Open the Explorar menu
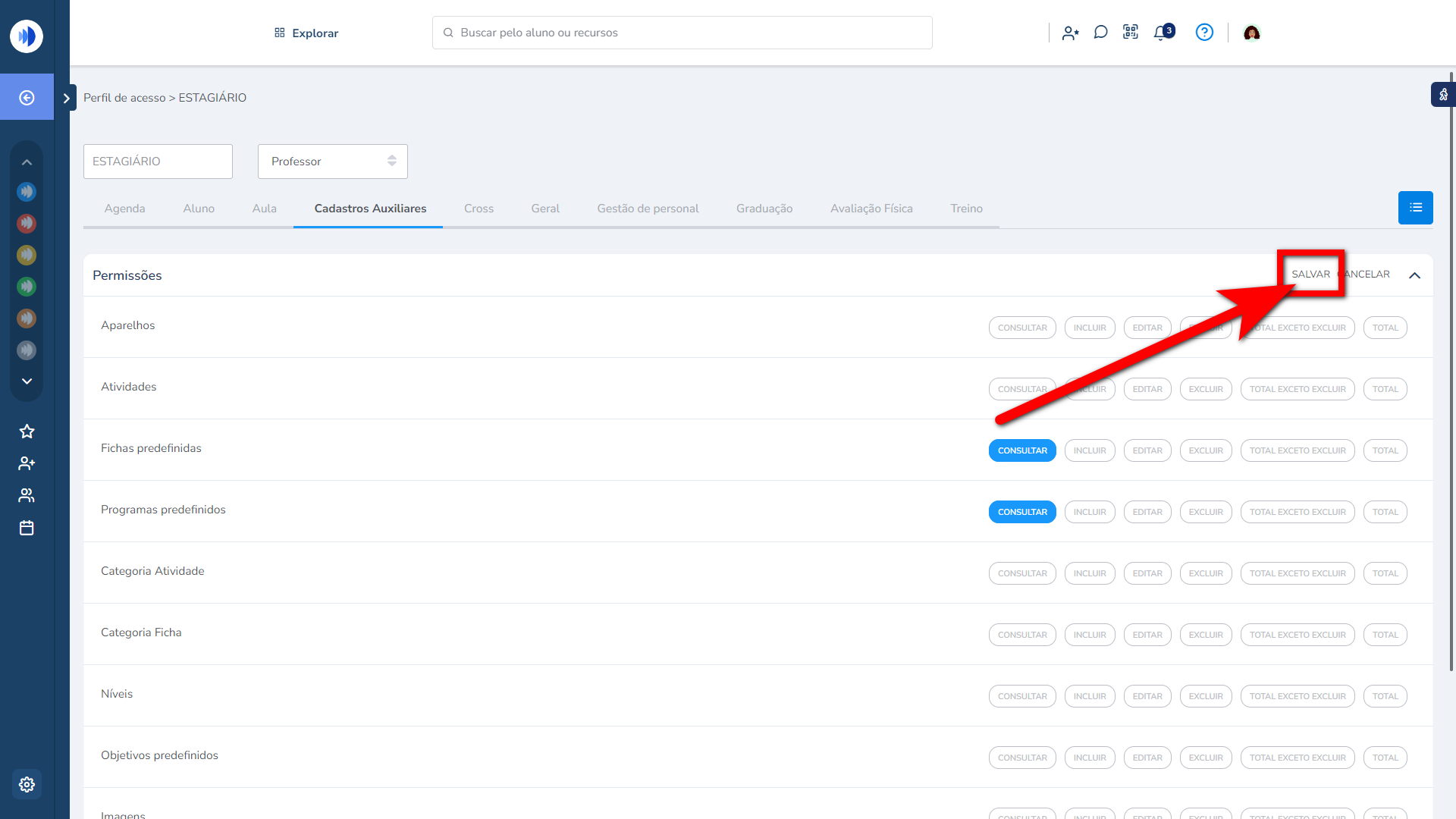The image size is (1456, 819). point(306,33)
